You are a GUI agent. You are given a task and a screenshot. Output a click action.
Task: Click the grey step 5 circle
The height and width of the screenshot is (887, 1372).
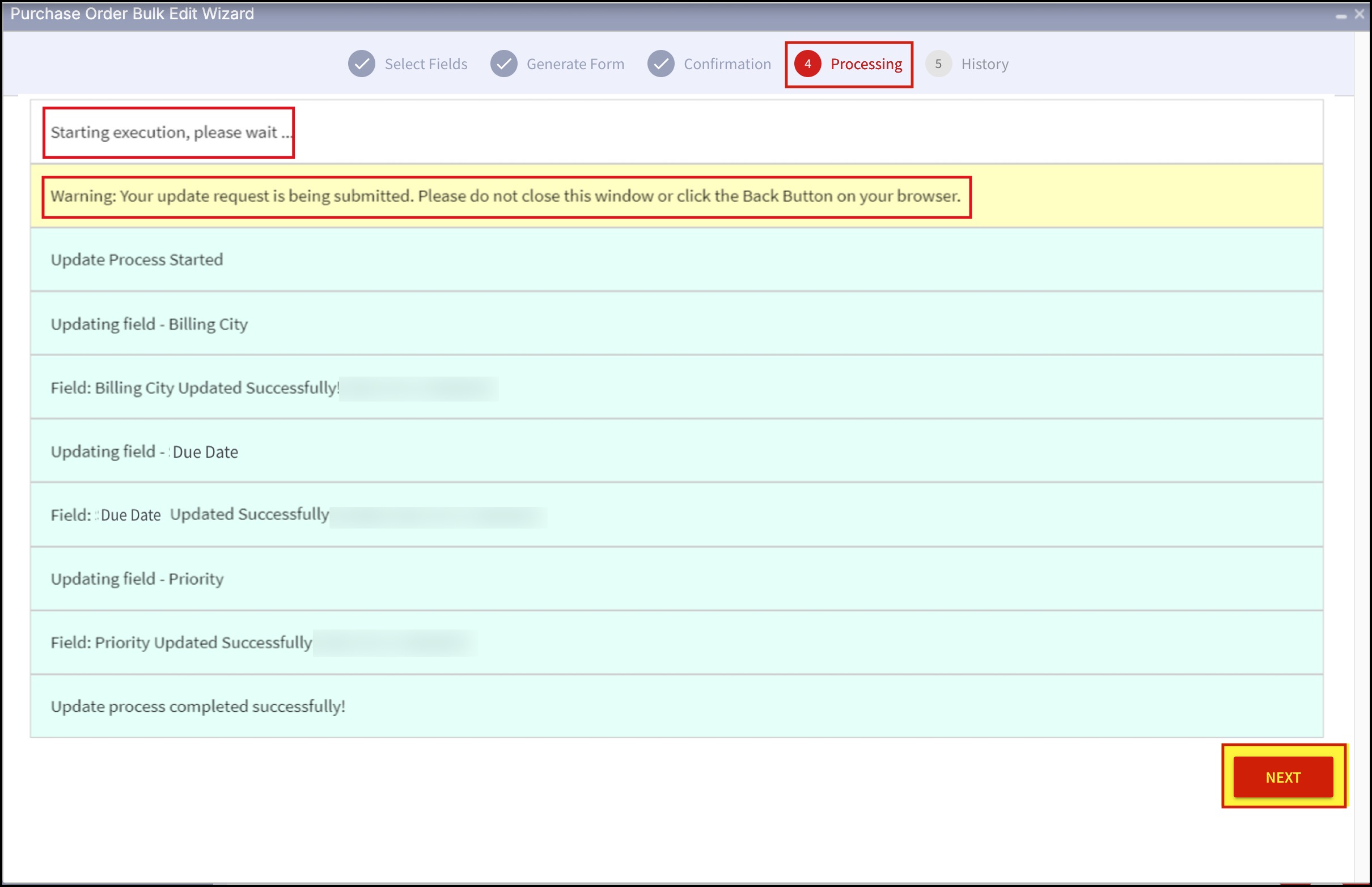[x=938, y=64]
